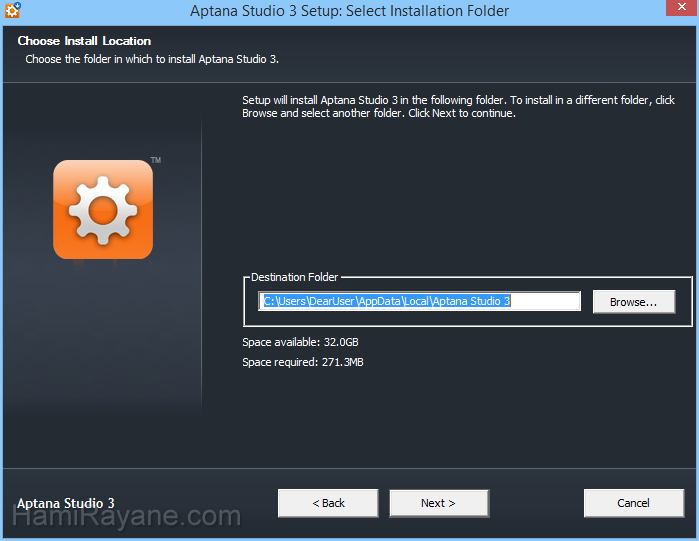Image resolution: width=699 pixels, height=541 pixels.
Task: Click the 'Aptana Studio 3' footer label
Action: coord(66,503)
